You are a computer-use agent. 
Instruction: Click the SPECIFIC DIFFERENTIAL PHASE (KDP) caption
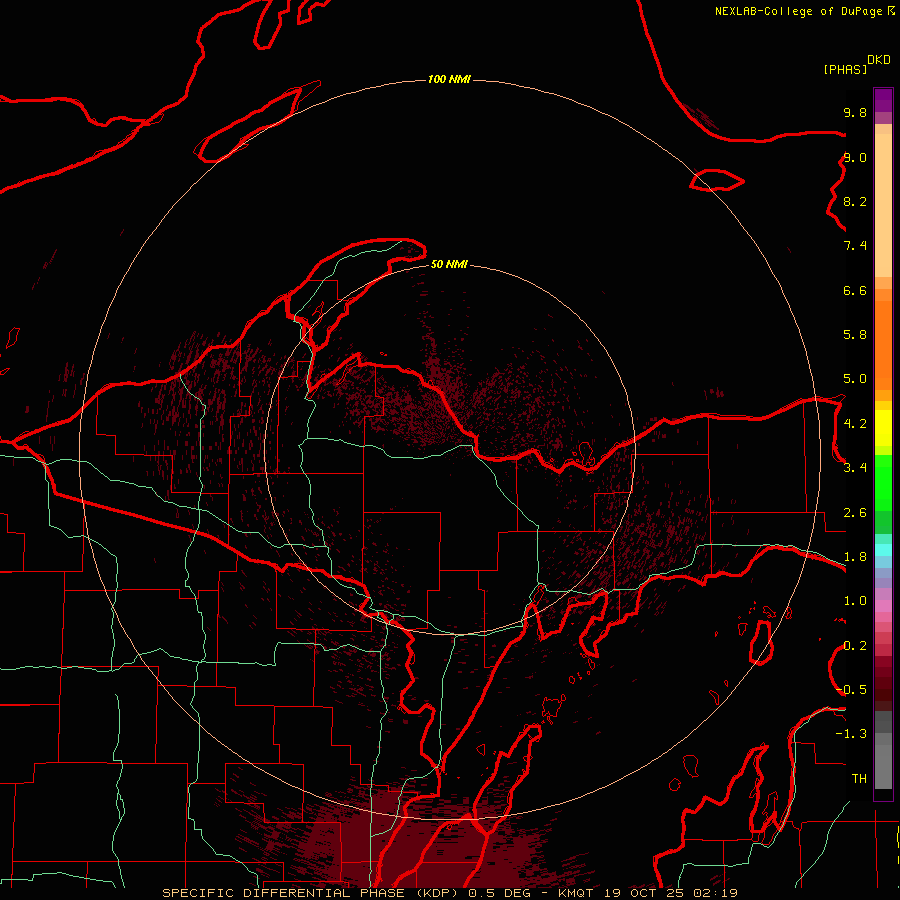click(x=312, y=893)
